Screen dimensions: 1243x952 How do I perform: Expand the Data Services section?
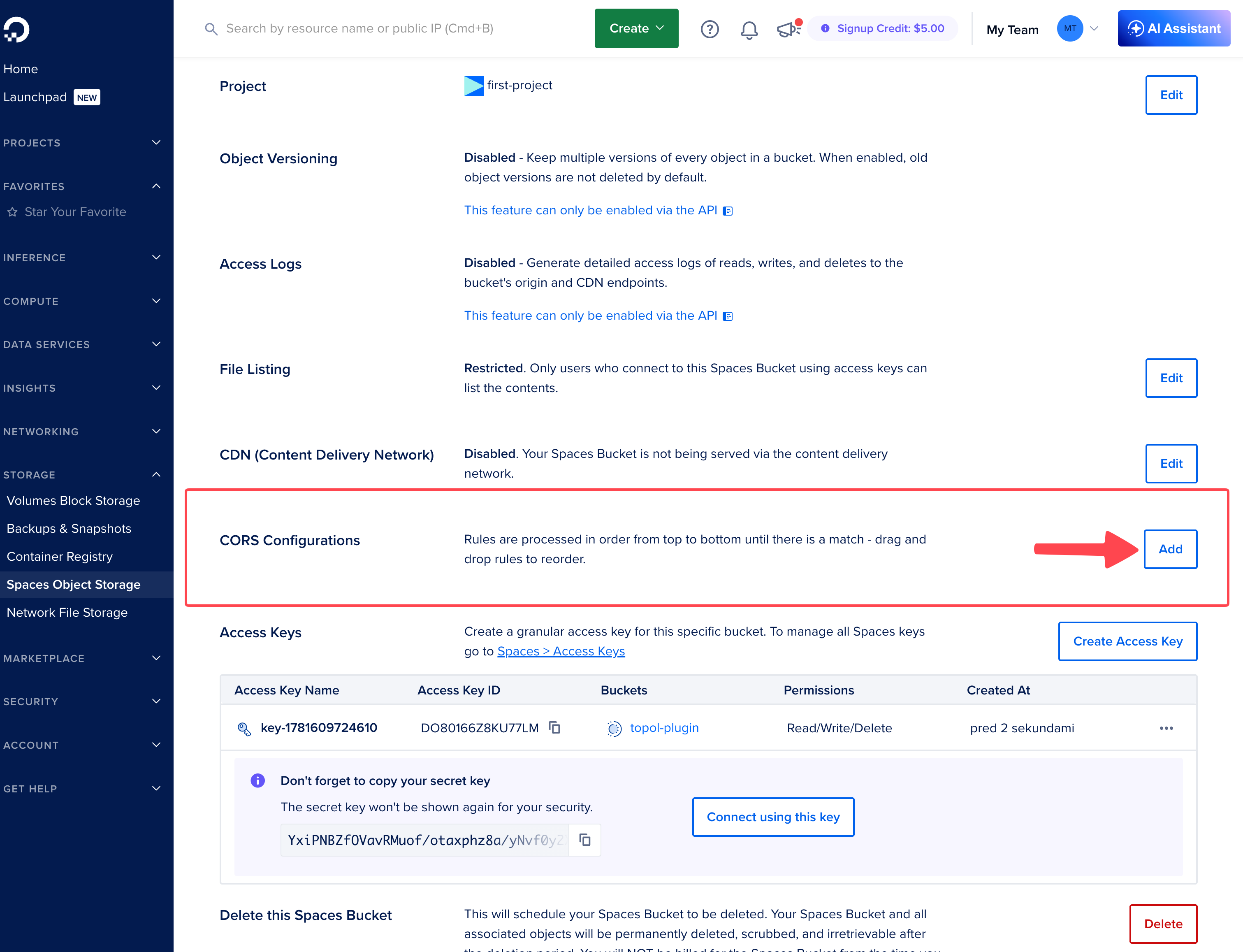(156, 344)
